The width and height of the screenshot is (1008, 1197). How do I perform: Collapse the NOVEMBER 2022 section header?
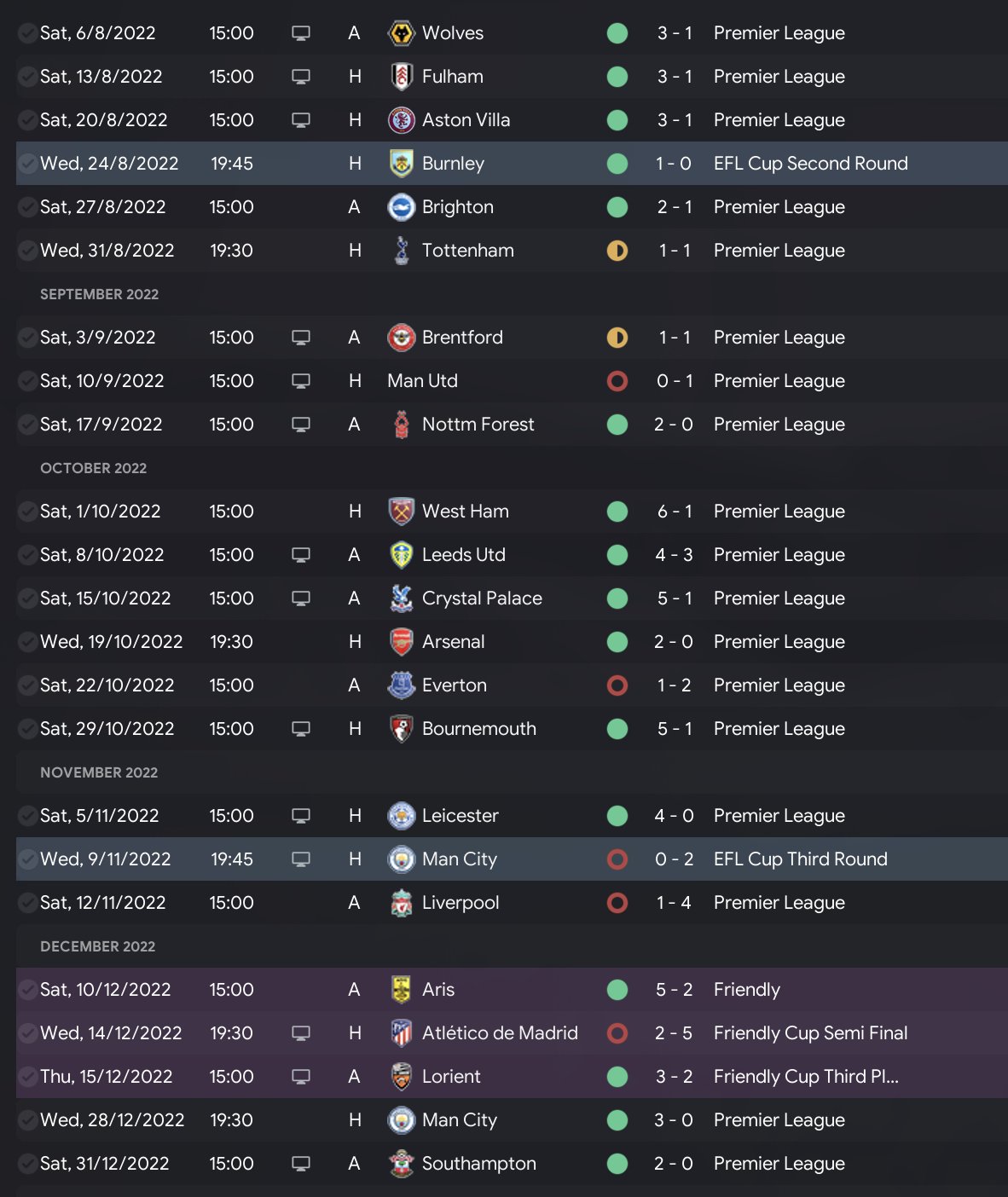(99, 772)
